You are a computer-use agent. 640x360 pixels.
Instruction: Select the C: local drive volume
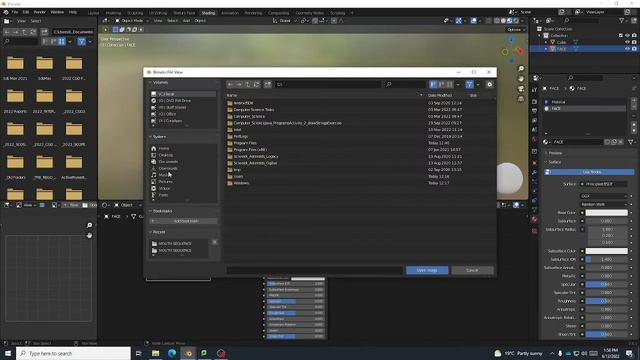click(183, 94)
